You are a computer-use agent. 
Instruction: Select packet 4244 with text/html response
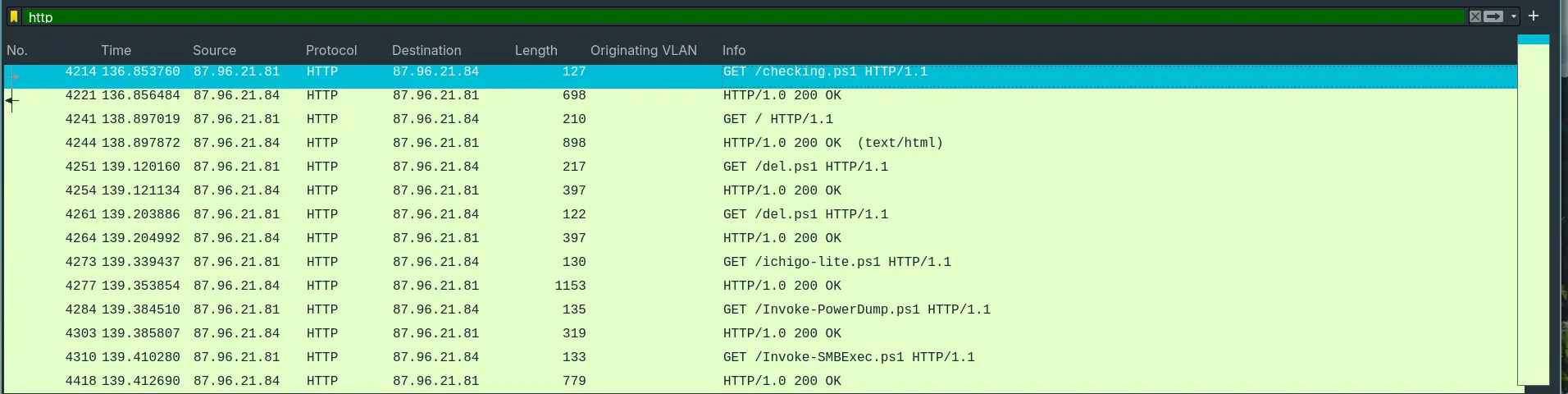832,143
